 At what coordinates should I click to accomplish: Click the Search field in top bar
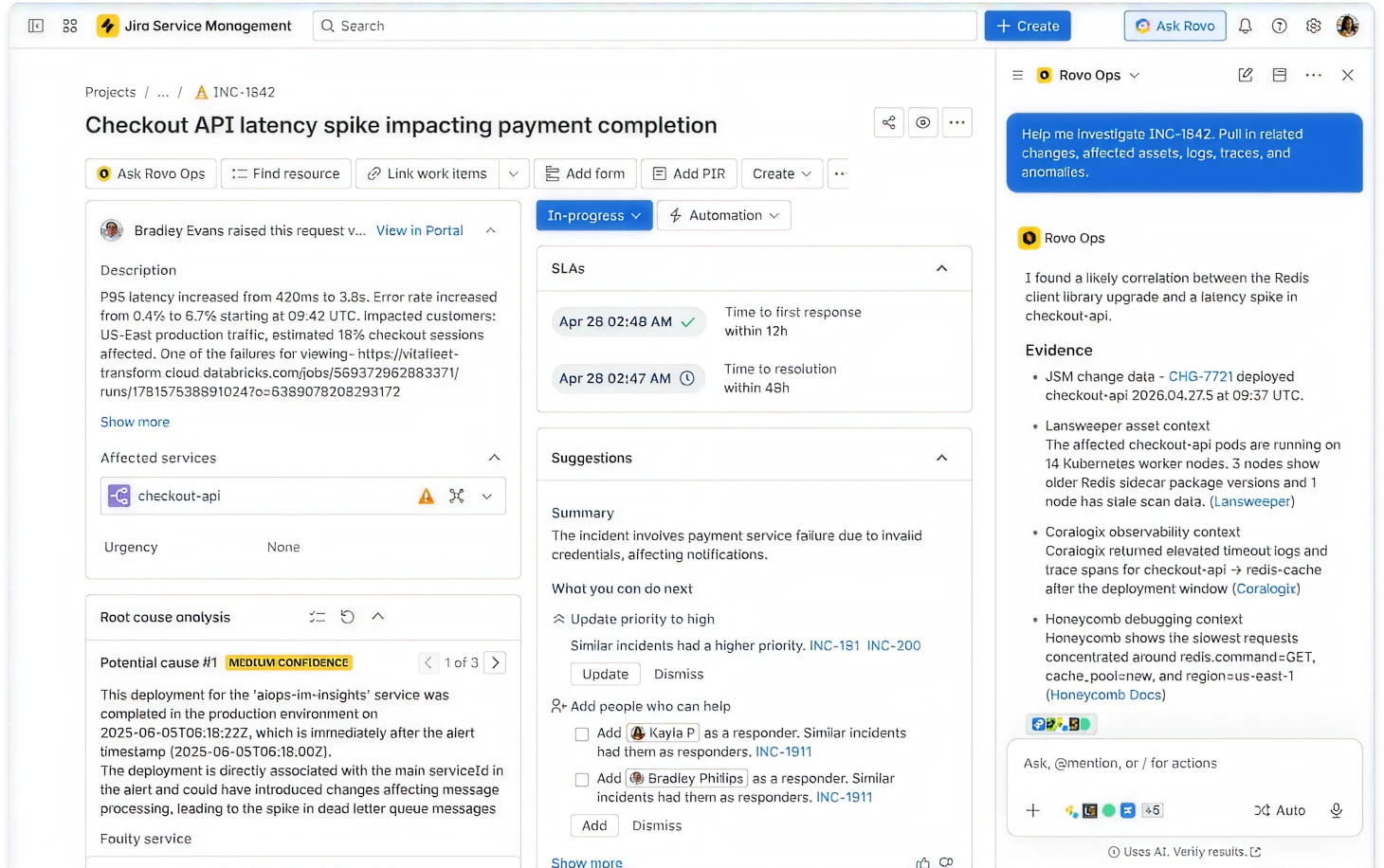pos(645,26)
